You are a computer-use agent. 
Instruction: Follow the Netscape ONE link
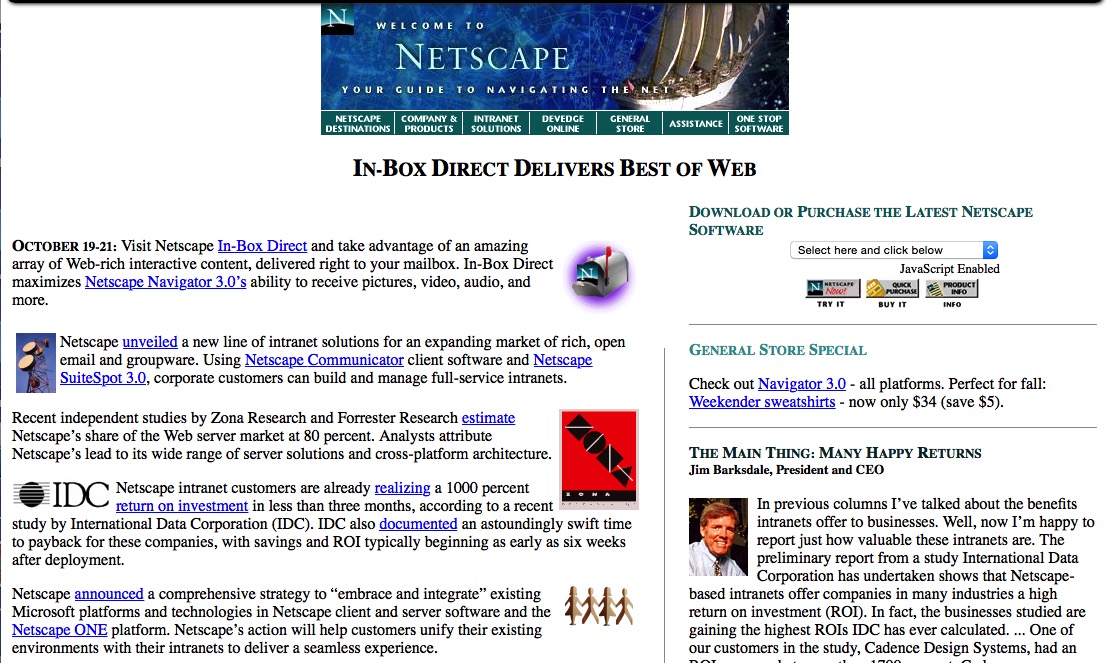point(59,630)
